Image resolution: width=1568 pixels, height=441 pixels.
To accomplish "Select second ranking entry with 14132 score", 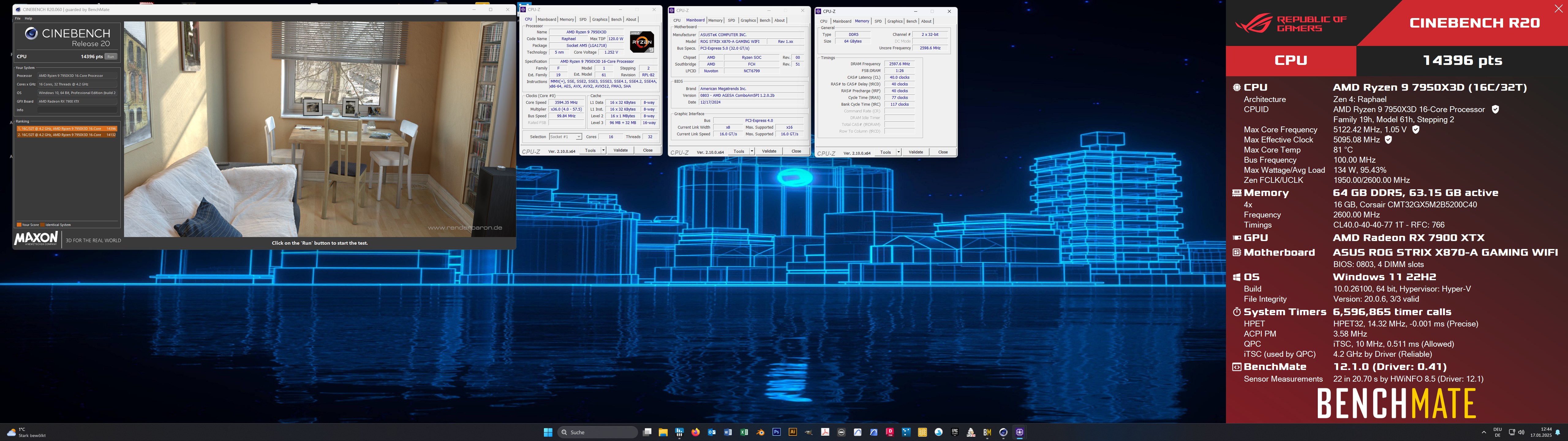I will point(67,135).
